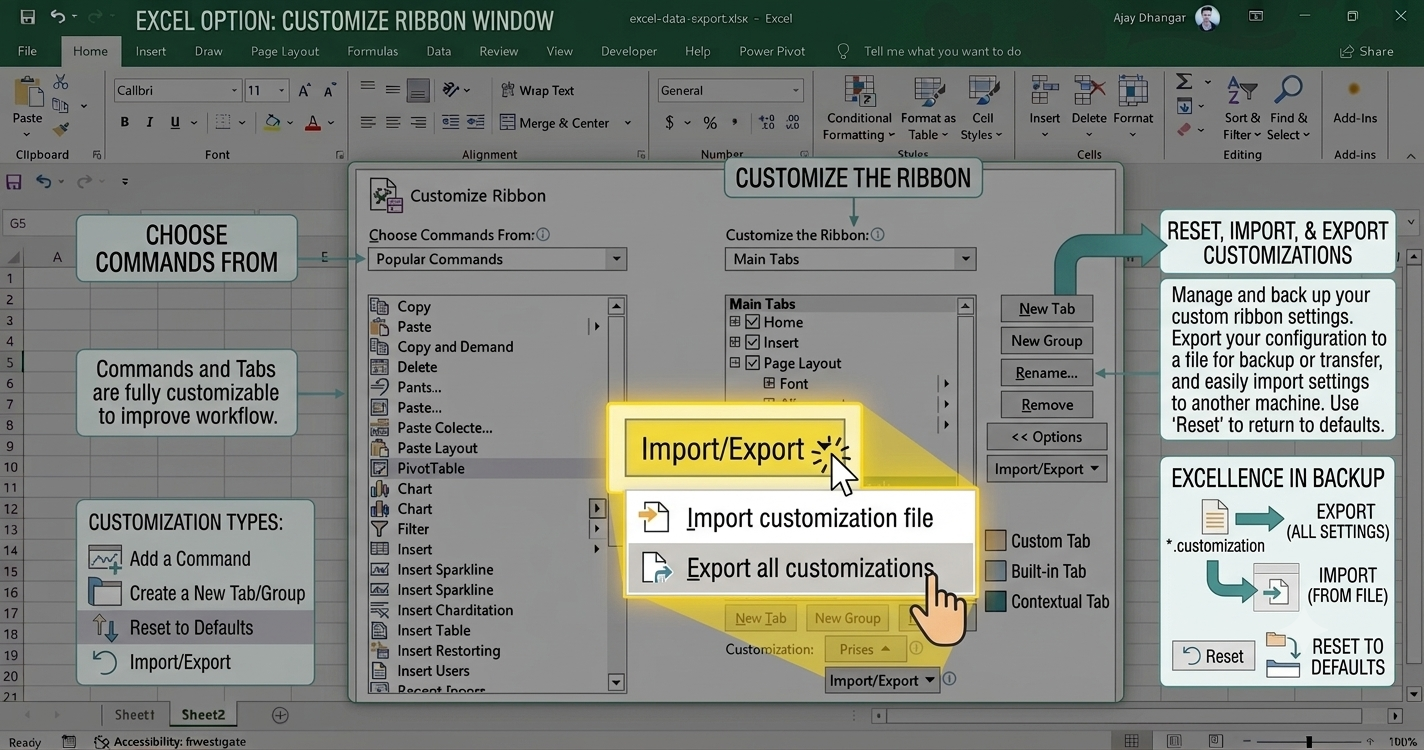This screenshot has height=750, width=1424.
Task: Click Font group dialog launcher icon
Action: (x=340, y=155)
